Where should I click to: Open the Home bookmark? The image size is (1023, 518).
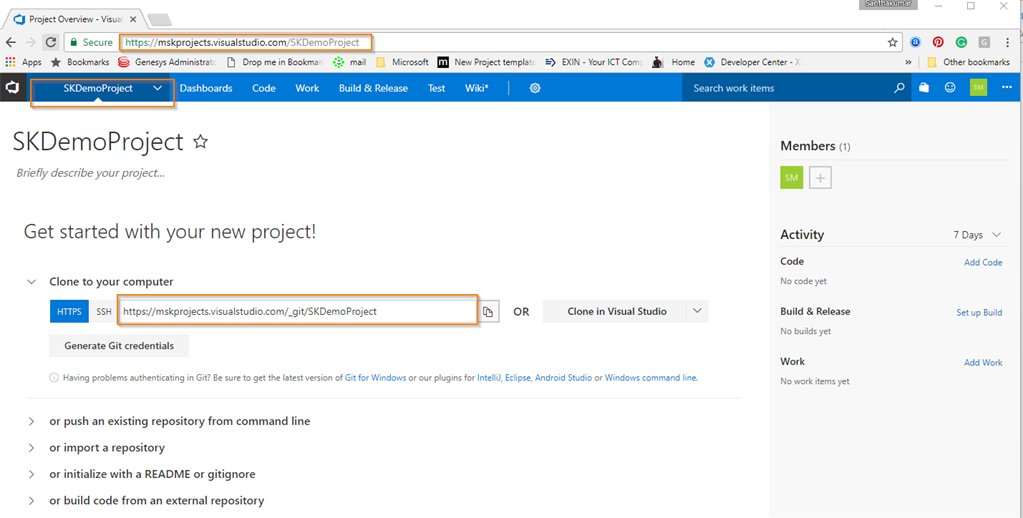click(674, 62)
